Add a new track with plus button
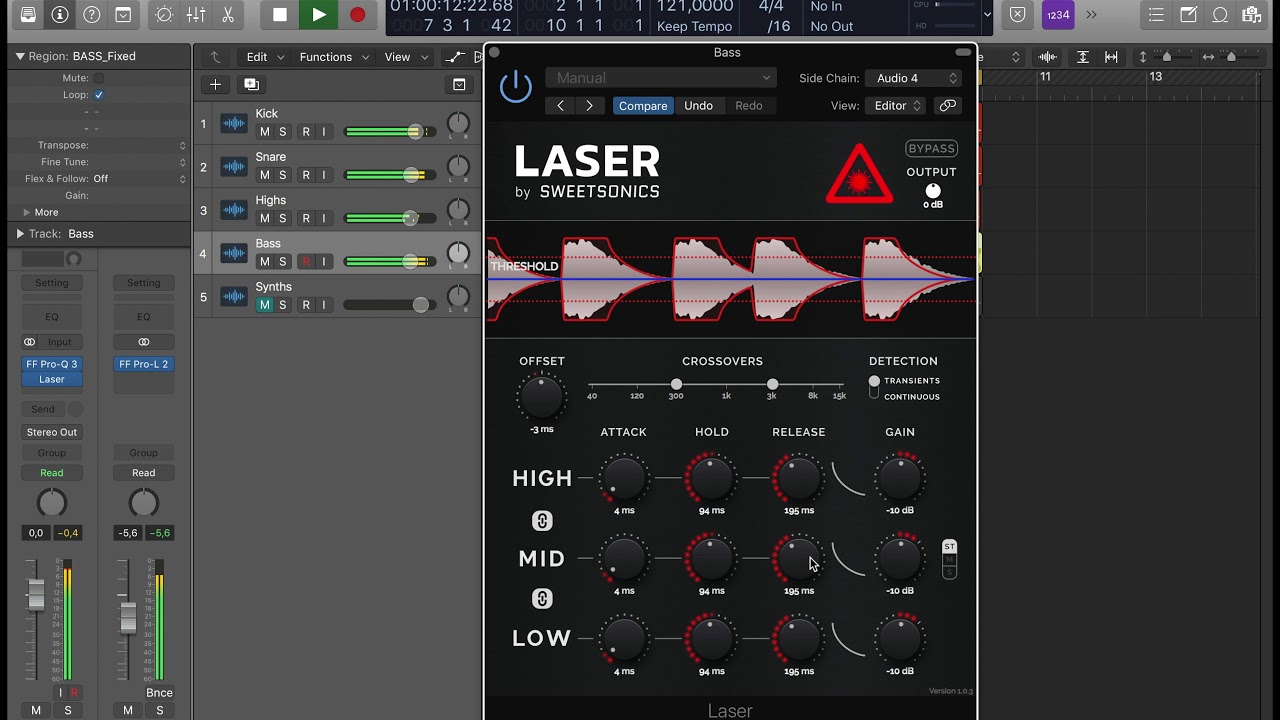 [215, 85]
